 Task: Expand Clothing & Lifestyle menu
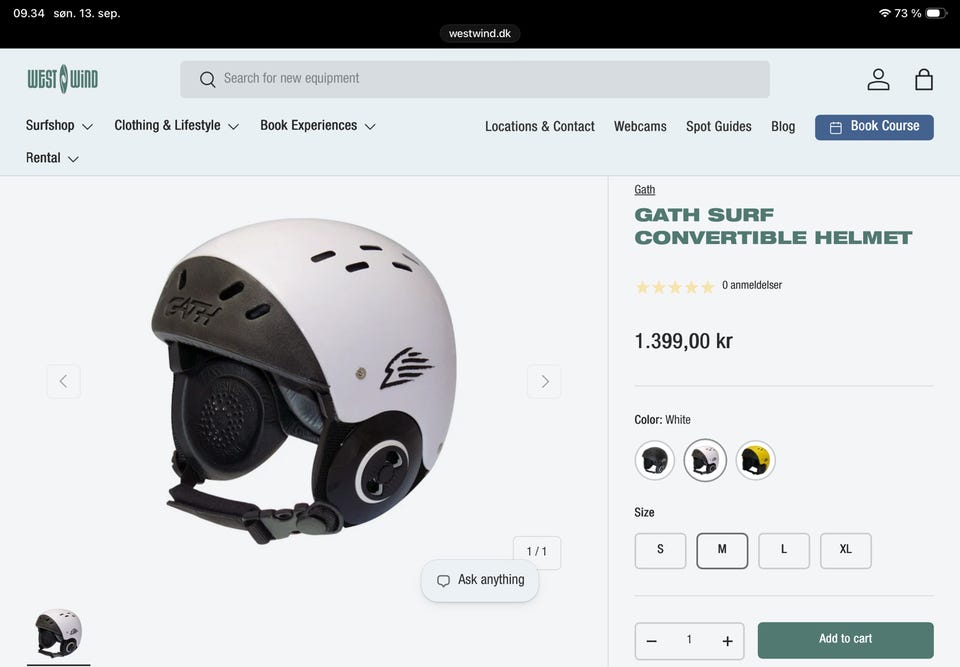click(x=176, y=126)
